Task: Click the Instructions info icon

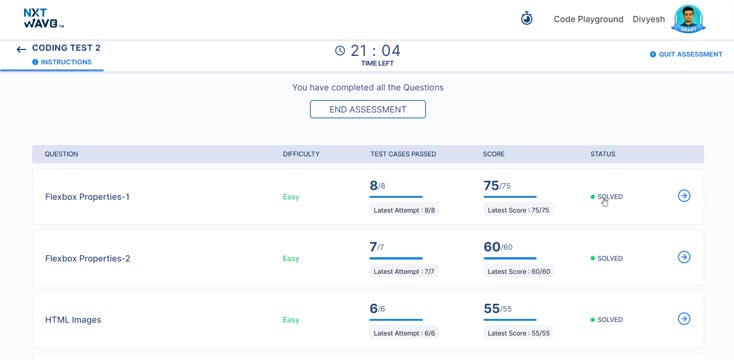Action: [35, 62]
